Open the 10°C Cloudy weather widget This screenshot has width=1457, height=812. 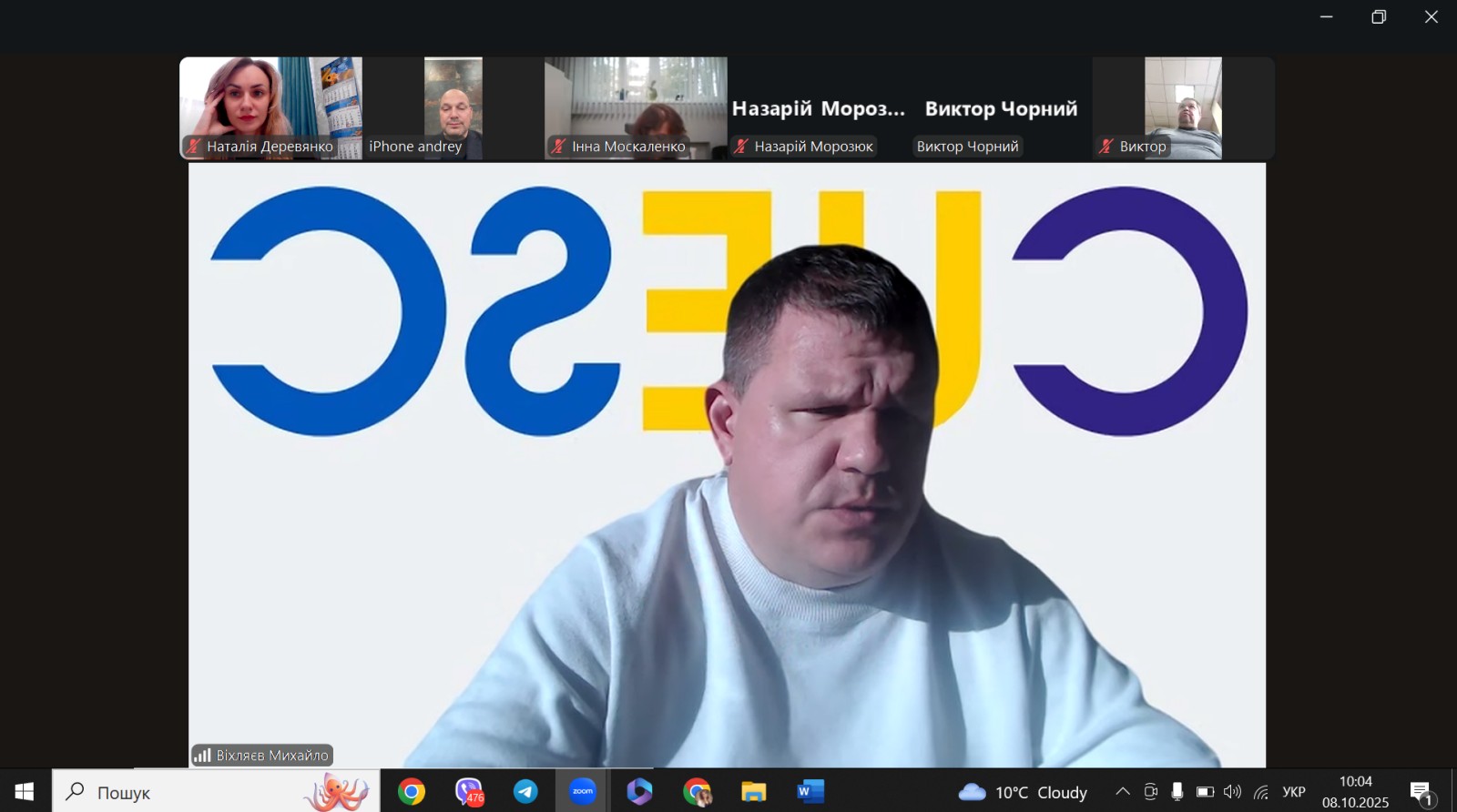coord(1023,792)
